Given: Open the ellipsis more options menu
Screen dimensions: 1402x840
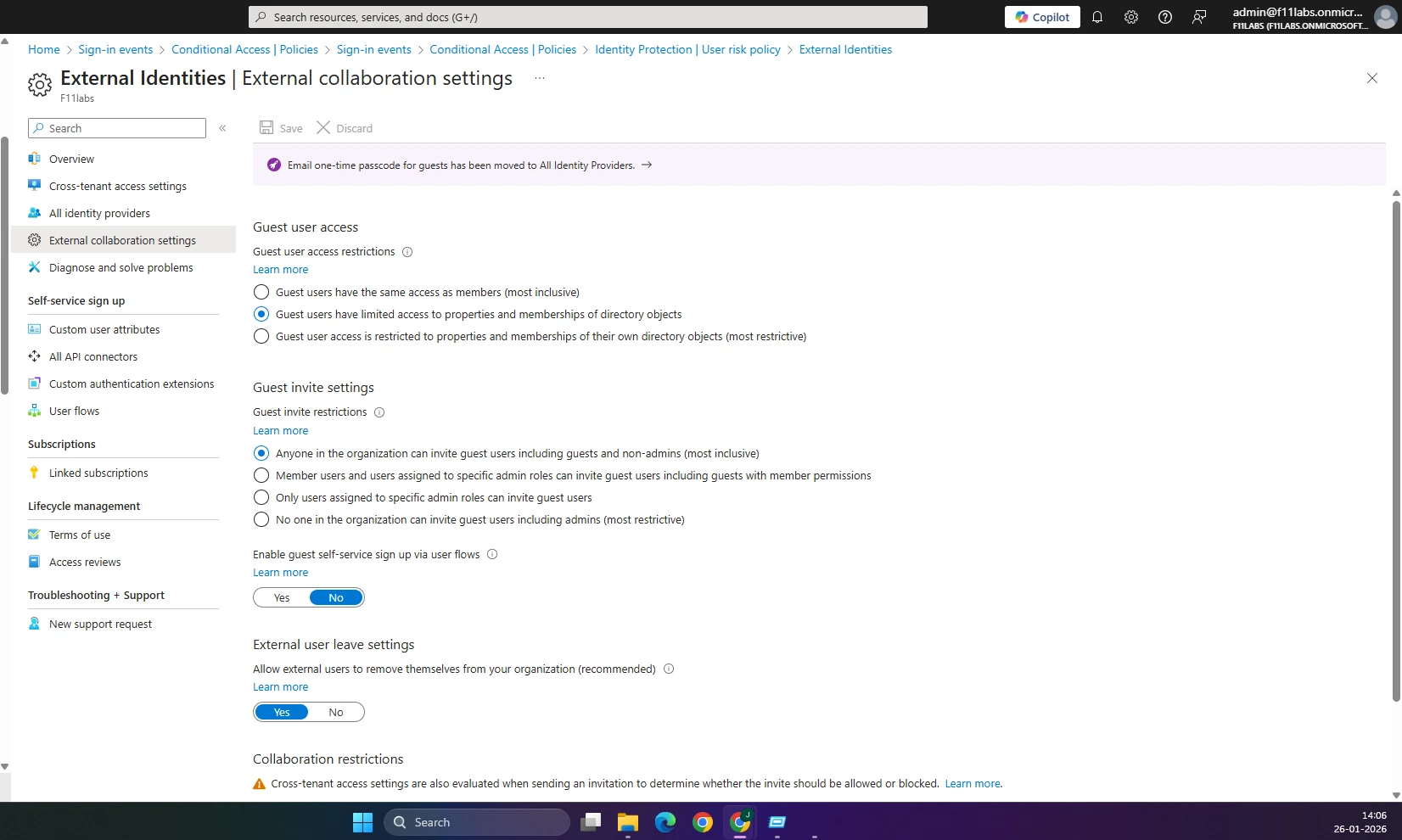Looking at the screenshot, I should click(540, 78).
